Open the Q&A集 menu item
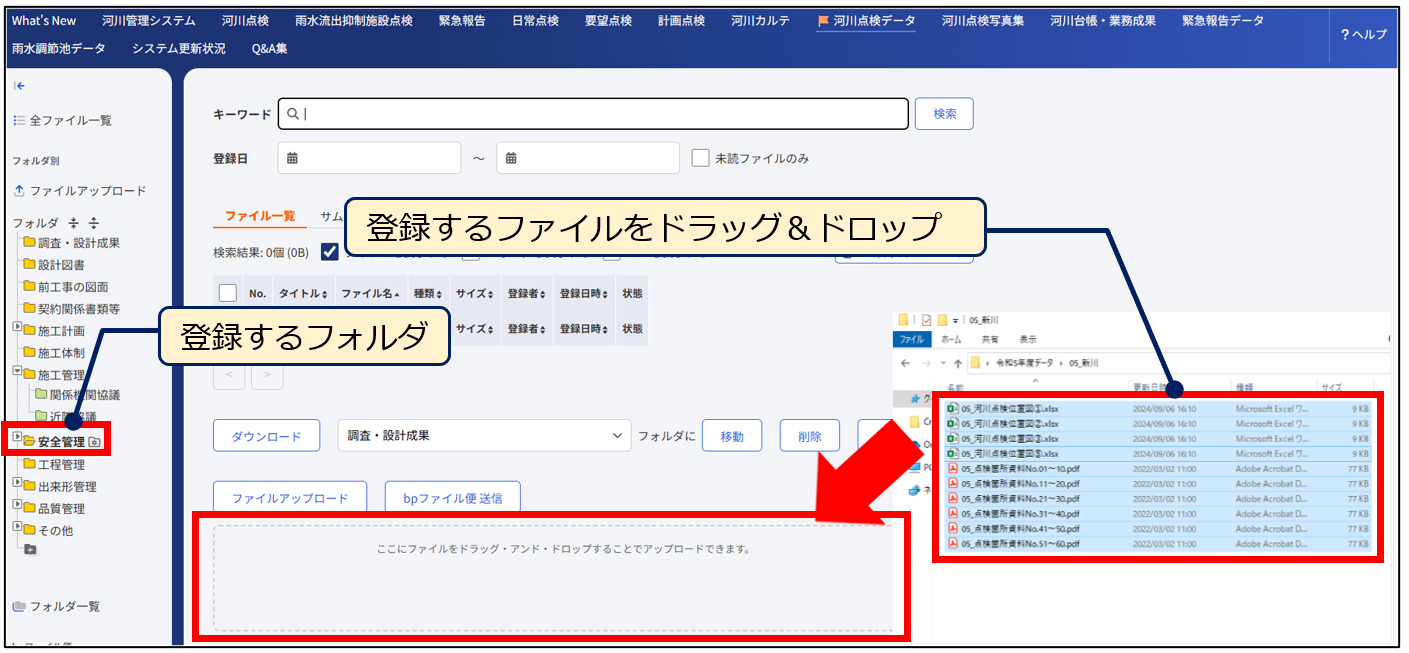Viewport: 1409px width, 653px height. [270, 48]
